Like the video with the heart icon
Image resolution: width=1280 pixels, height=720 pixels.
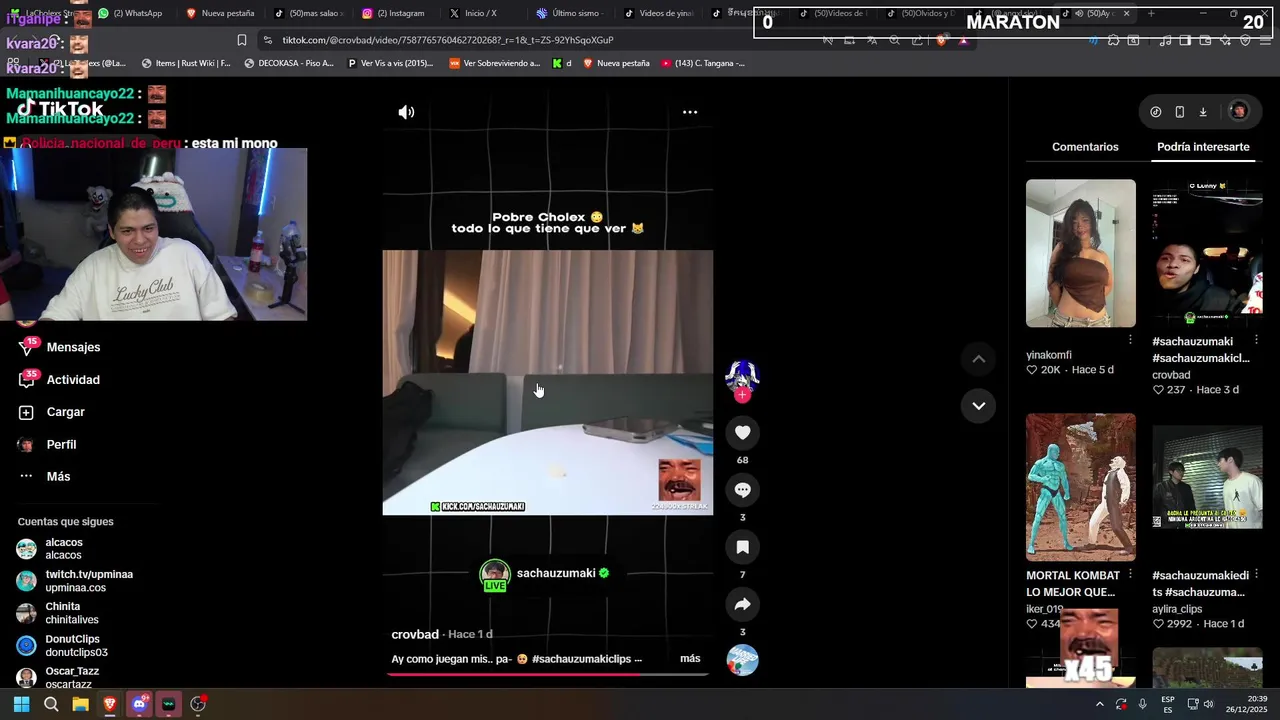pyautogui.click(x=742, y=432)
